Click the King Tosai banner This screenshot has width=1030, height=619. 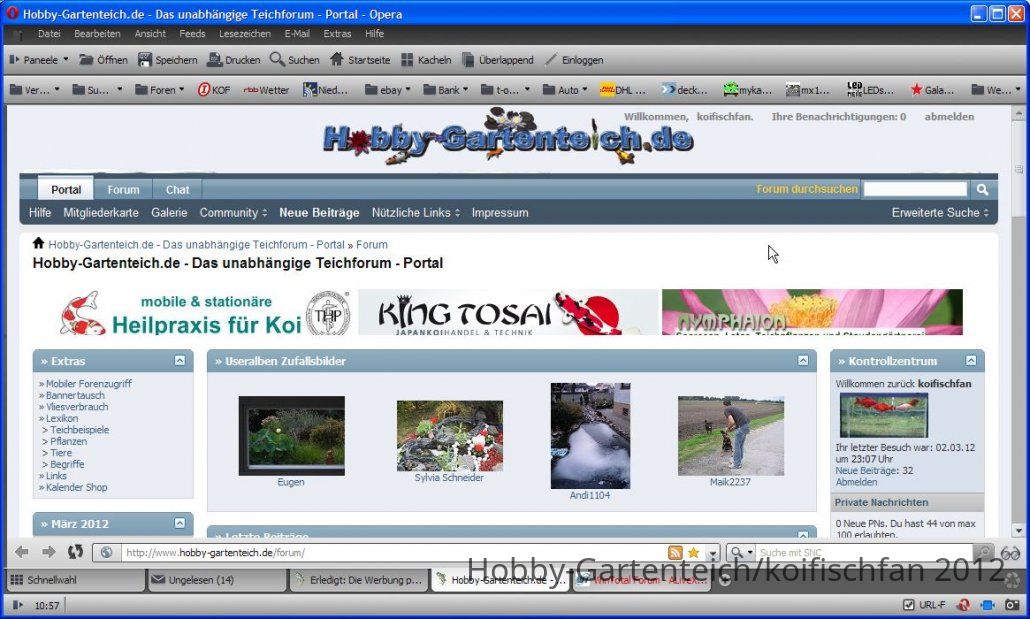[x=508, y=312]
